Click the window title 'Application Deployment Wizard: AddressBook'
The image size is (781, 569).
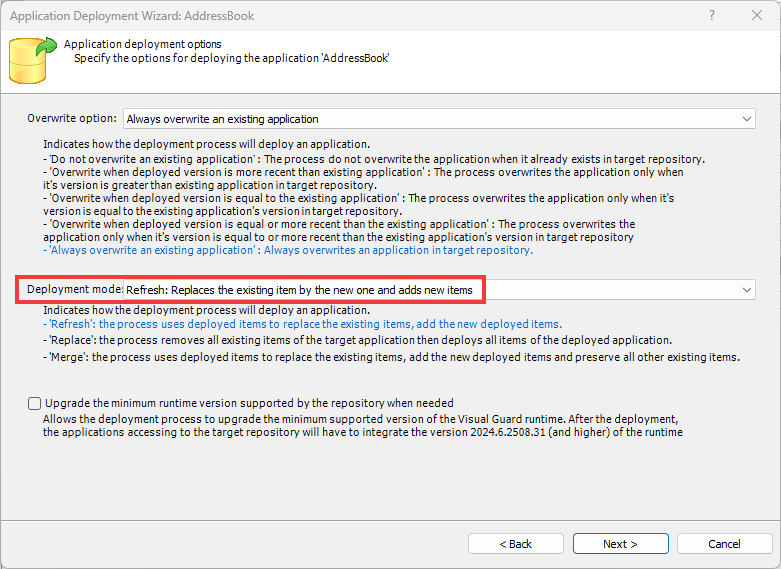point(132,16)
